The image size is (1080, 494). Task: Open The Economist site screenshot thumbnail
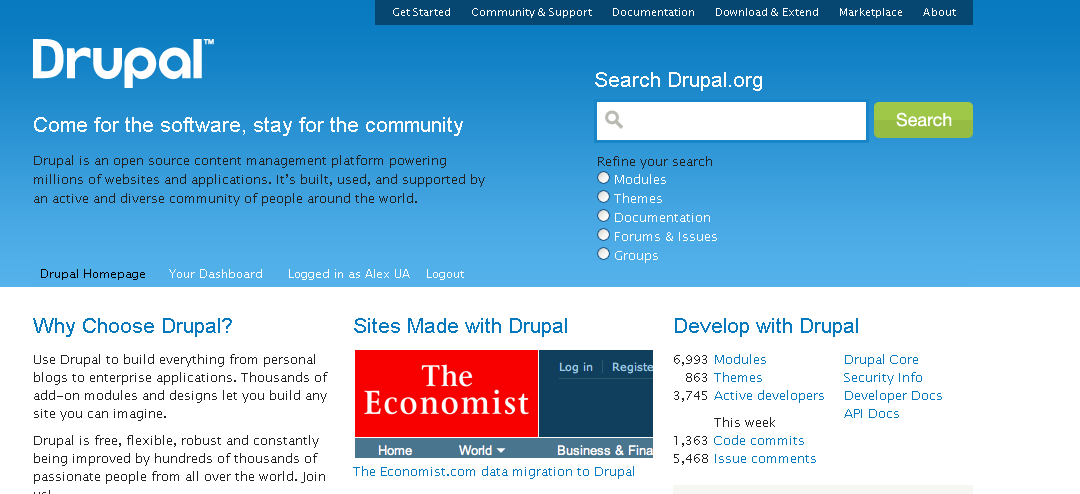503,404
